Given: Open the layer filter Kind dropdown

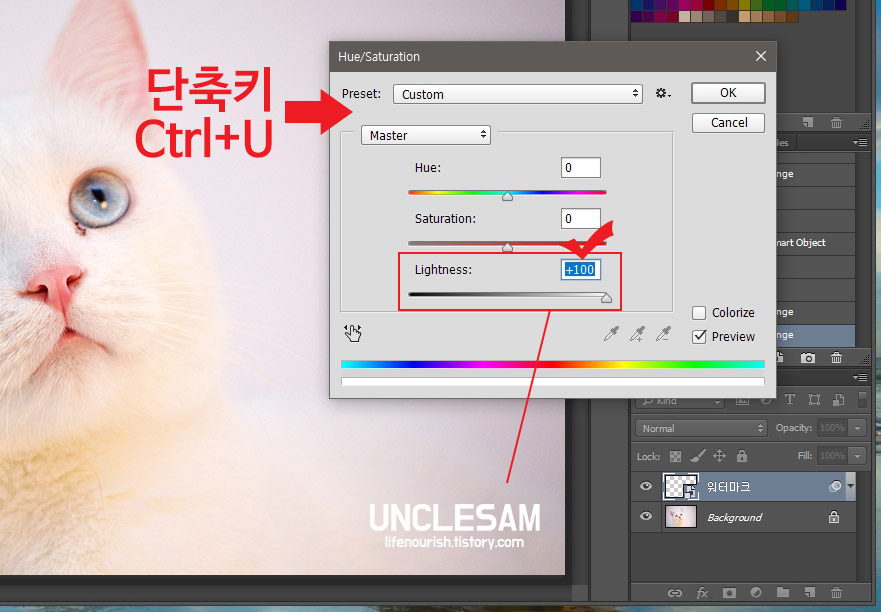Looking at the screenshot, I should coord(679,401).
